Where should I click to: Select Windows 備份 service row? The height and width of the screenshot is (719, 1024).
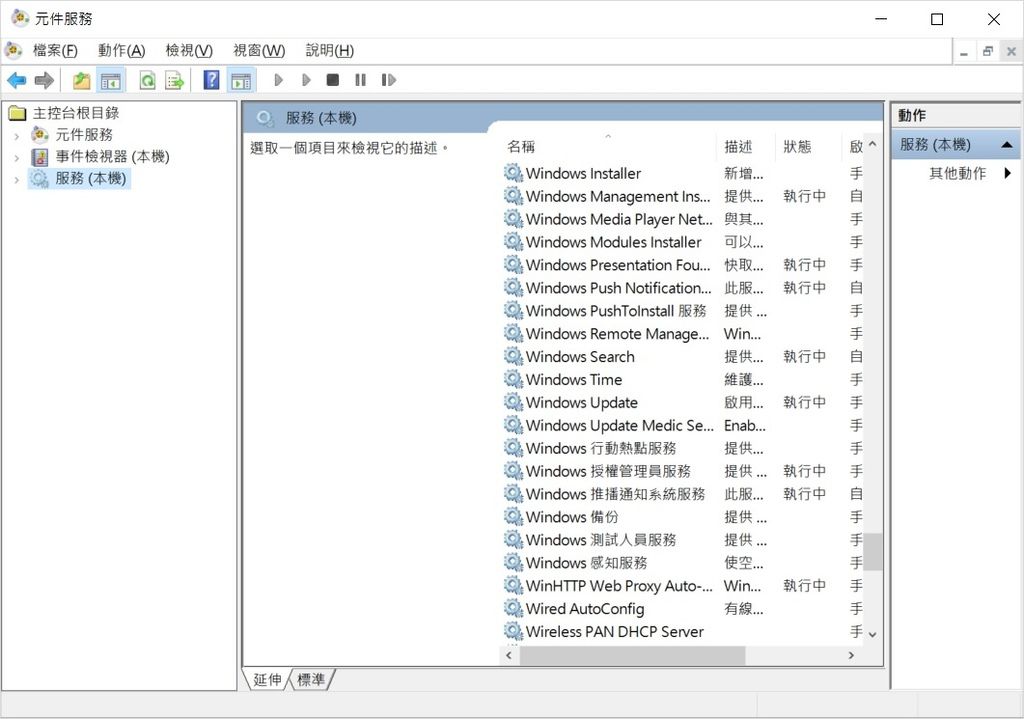[x=684, y=517]
